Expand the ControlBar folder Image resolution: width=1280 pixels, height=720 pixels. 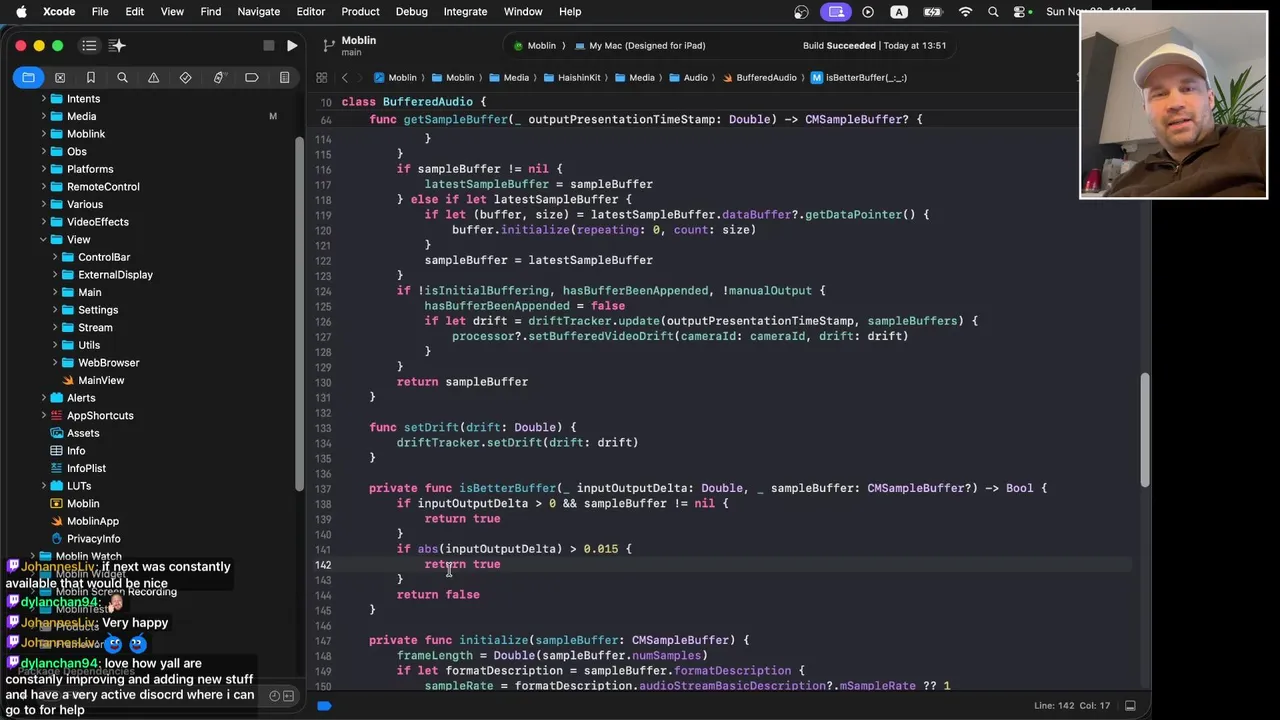pos(55,257)
